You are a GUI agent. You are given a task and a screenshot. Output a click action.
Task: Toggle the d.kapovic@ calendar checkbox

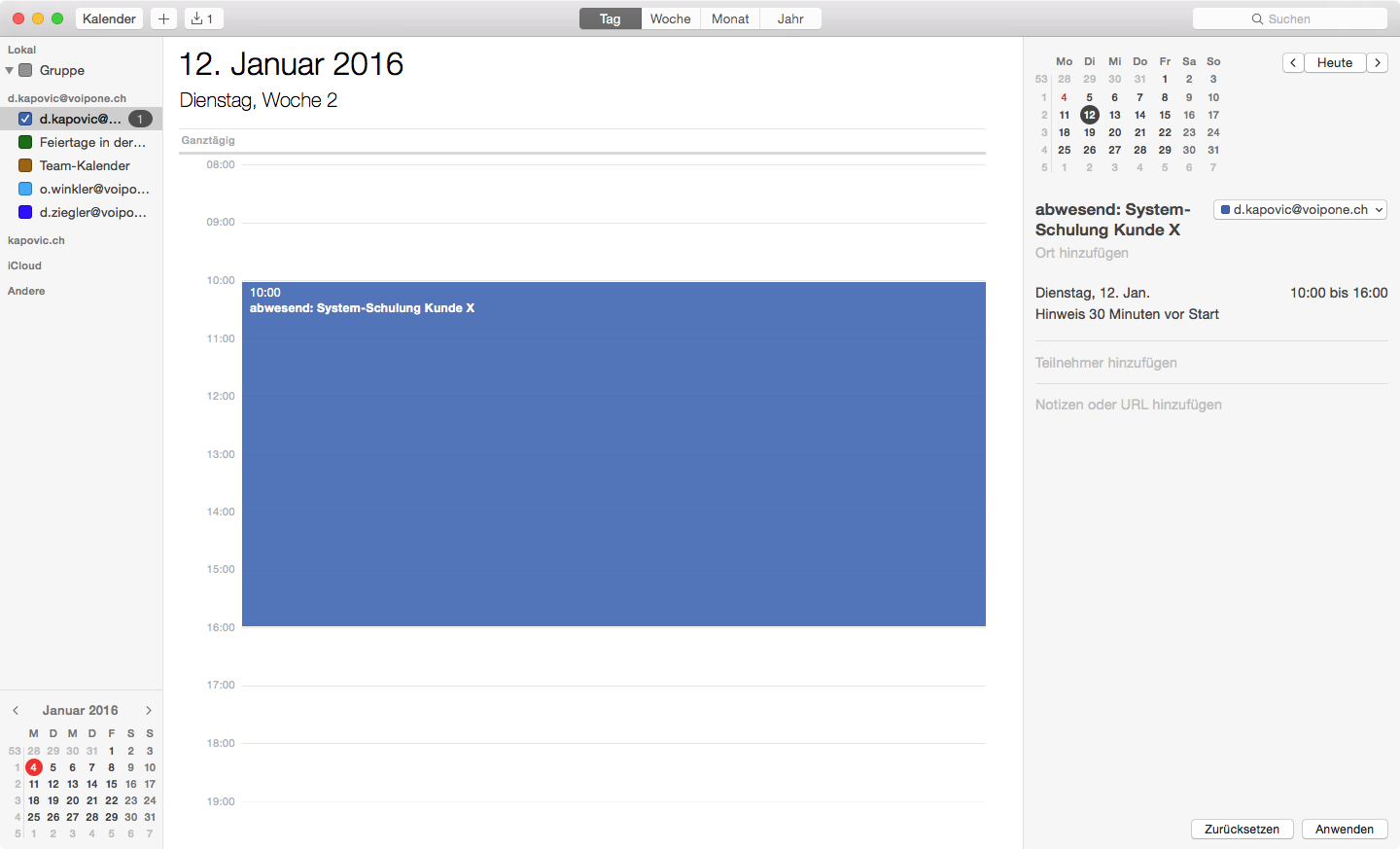click(25, 119)
